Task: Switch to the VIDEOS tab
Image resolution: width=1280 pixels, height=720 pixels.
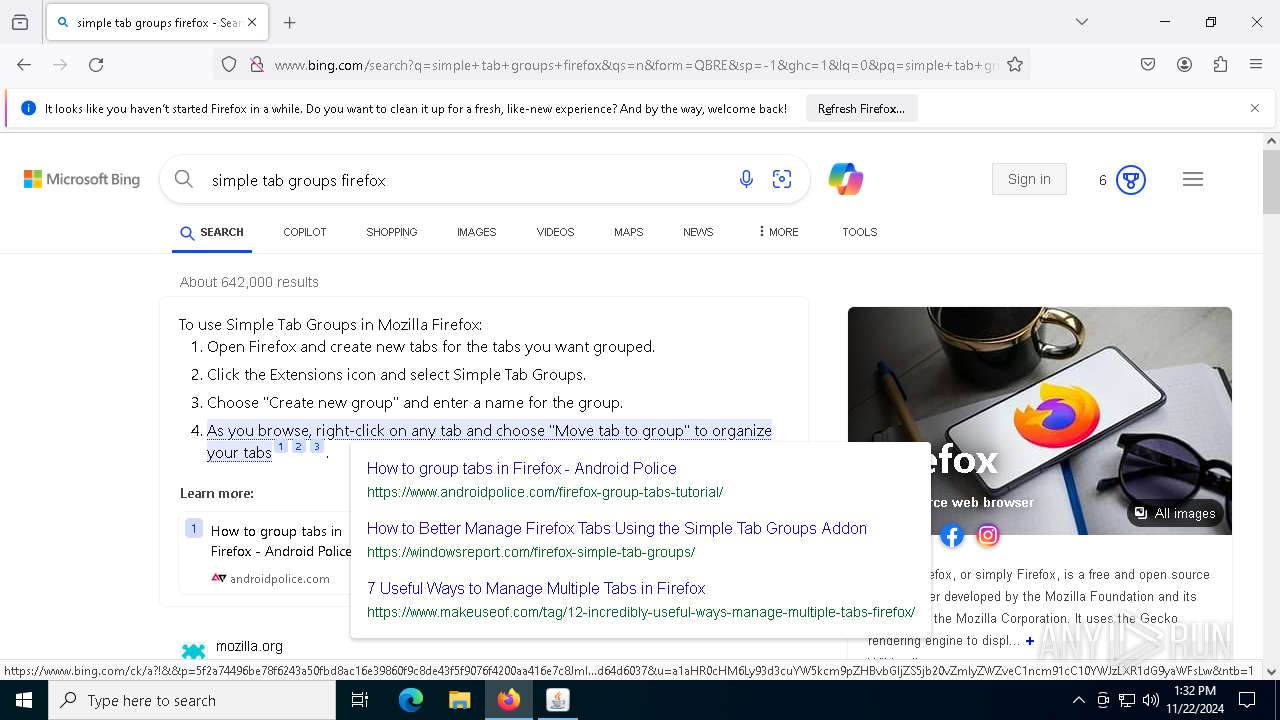Action: [x=555, y=232]
